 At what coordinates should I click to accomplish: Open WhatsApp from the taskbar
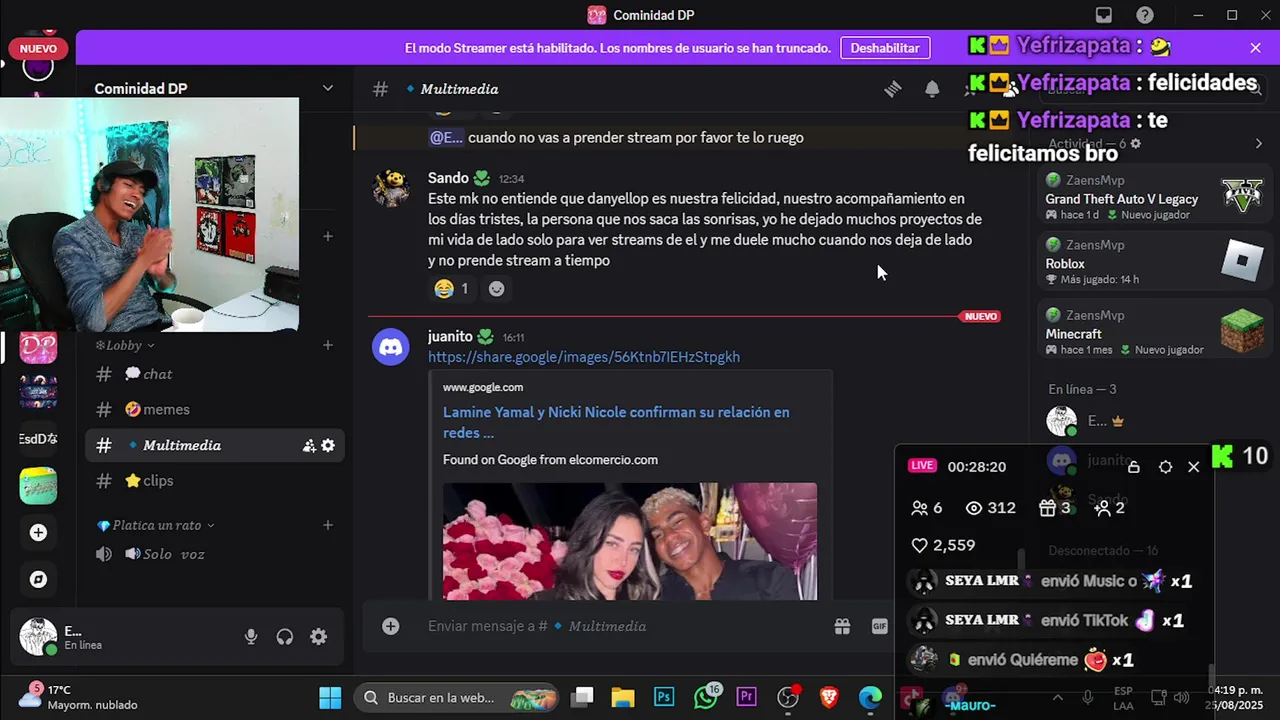[x=706, y=698]
